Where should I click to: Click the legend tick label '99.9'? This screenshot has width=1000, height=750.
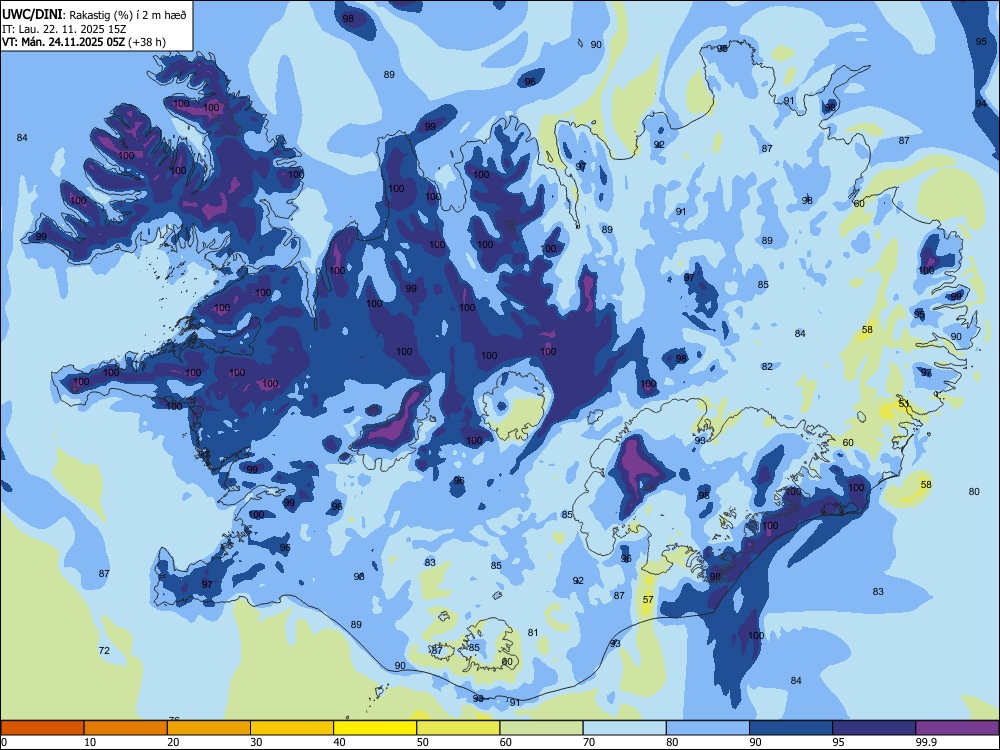tap(926, 742)
